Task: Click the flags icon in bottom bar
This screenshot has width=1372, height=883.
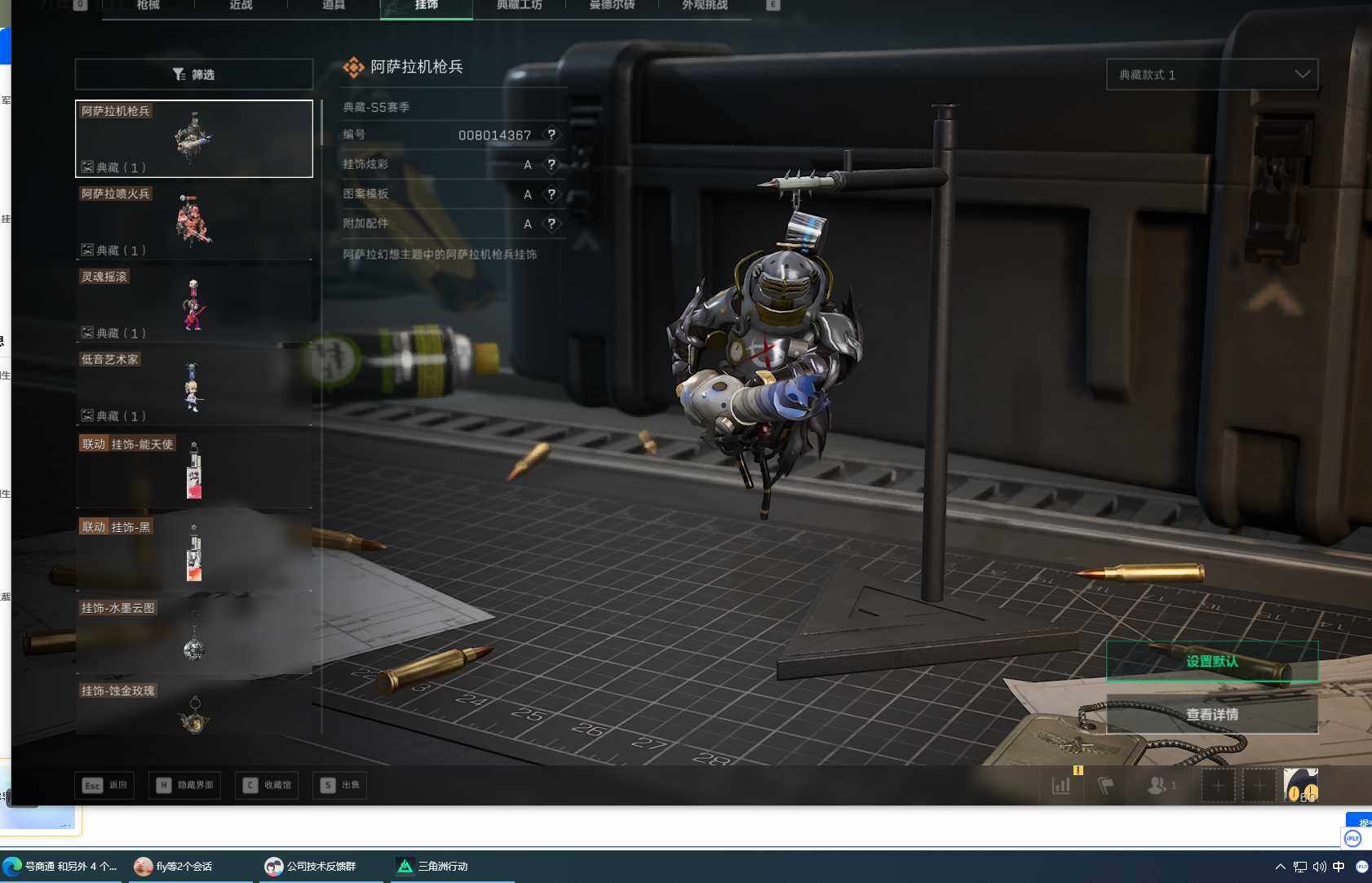Action: (x=1106, y=785)
